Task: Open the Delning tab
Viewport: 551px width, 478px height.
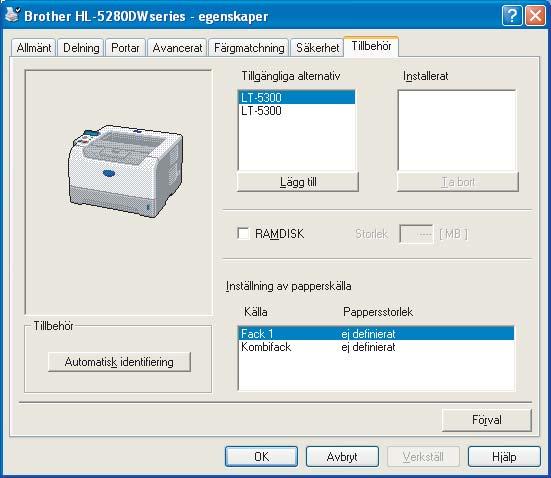Action: (x=81, y=48)
